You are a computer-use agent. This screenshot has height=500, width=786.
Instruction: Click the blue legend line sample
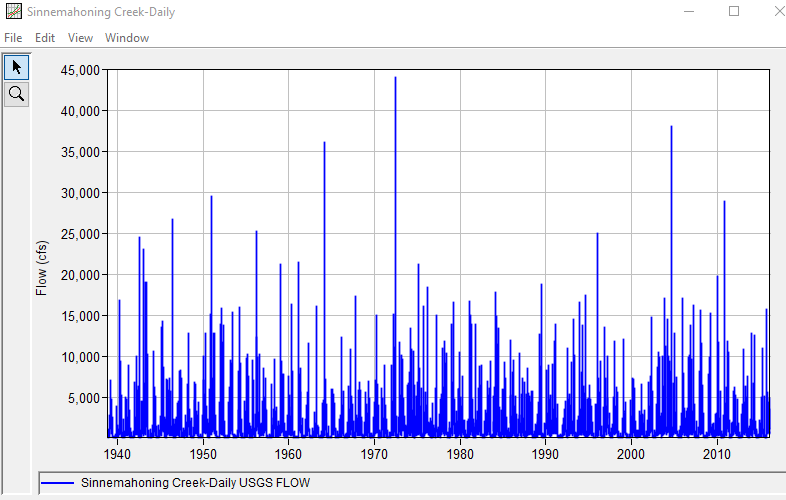tap(57, 483)
